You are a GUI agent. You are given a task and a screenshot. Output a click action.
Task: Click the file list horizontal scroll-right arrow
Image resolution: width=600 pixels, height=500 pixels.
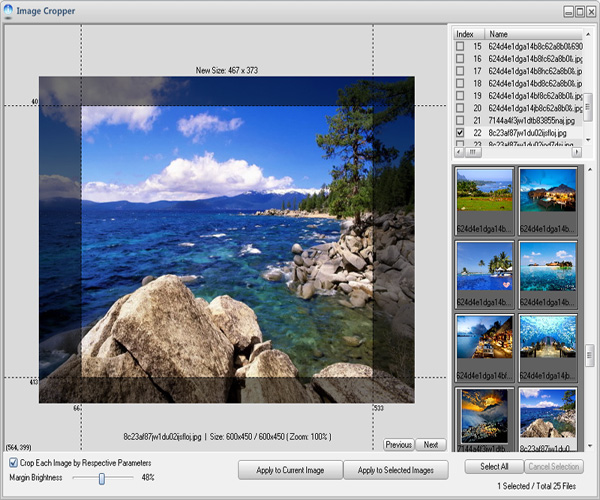[x=577, y=152]
